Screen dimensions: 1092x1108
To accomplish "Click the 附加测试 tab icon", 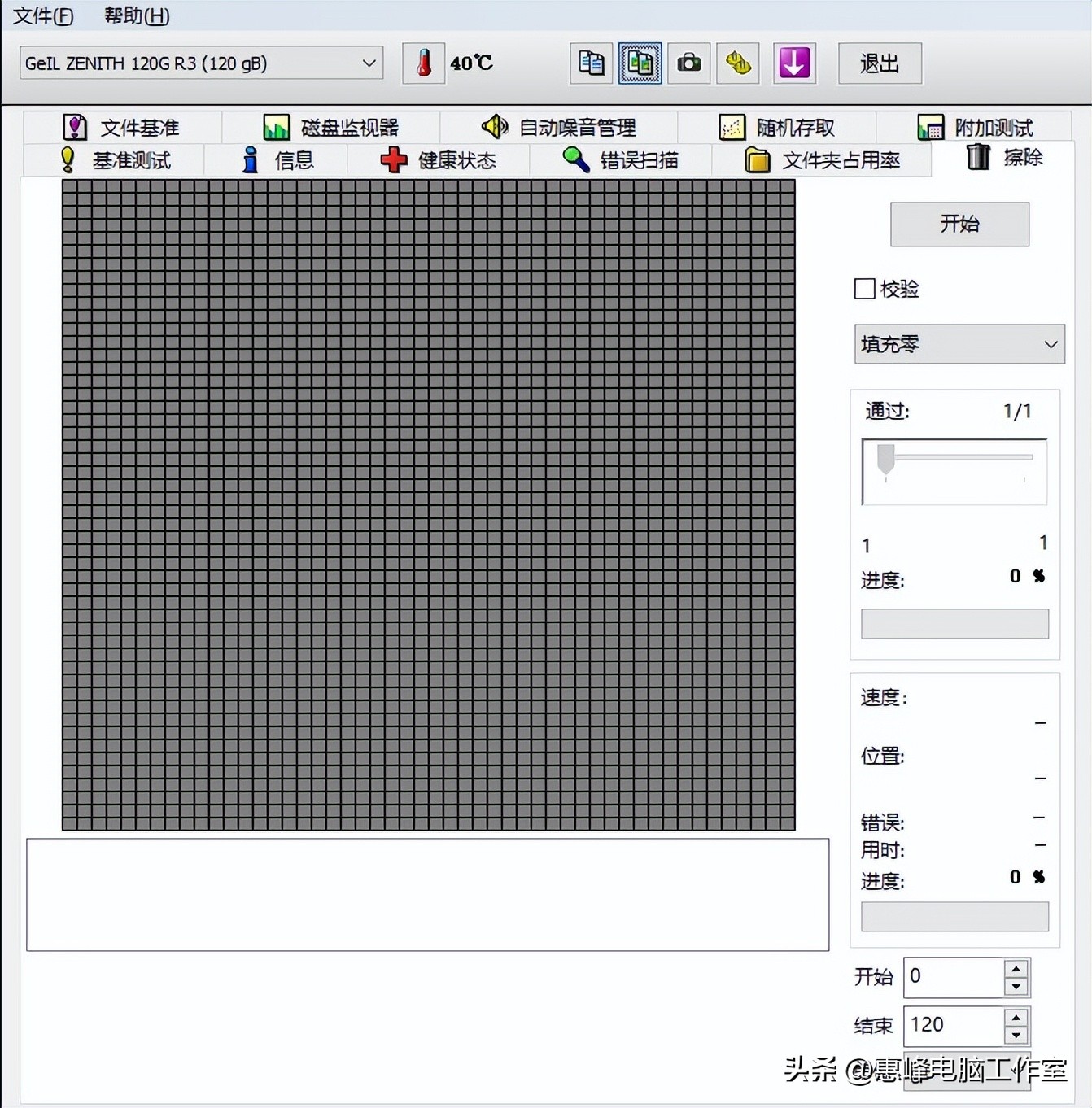I will [931, 127].
